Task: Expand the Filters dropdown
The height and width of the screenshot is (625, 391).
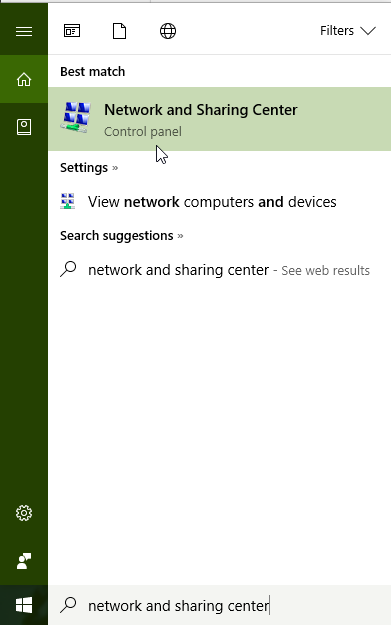Action: [x=348, y=31]
